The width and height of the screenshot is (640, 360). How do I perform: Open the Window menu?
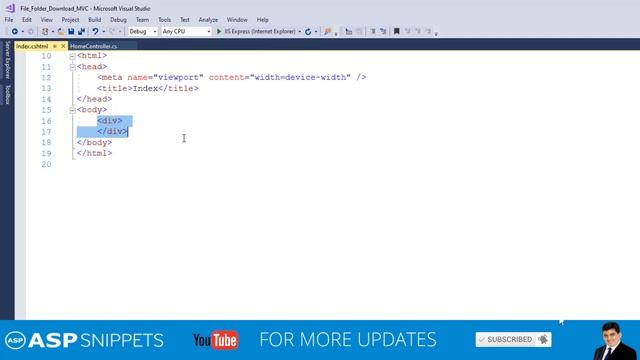click(237, 20)
